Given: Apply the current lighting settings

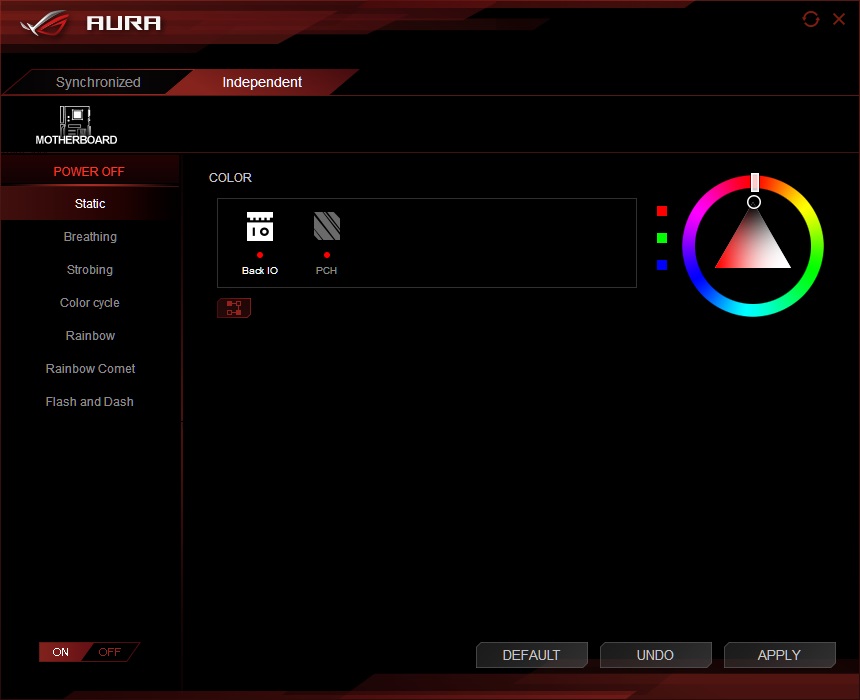Looking at the screenshot, I should [780, 655].
